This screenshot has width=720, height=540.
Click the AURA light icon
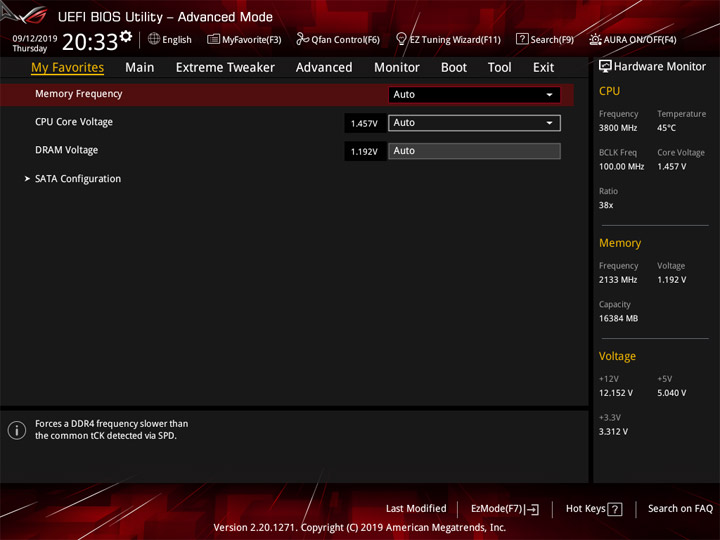595,39
